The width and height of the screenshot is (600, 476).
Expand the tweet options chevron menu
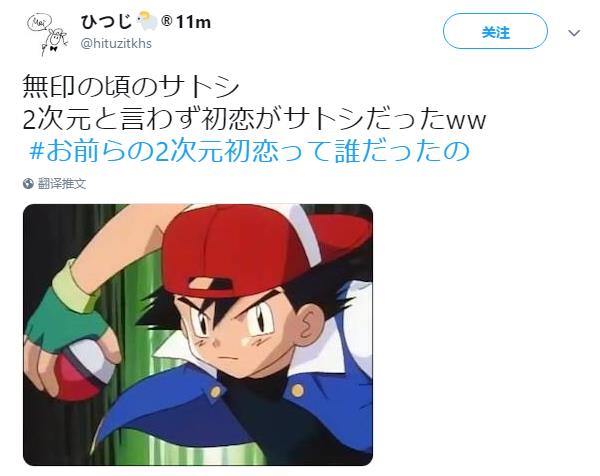[x=574, y=33]
